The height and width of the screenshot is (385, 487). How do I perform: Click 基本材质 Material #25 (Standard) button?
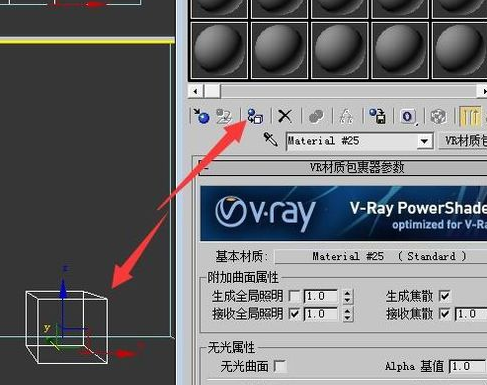(x=381, y=256)
